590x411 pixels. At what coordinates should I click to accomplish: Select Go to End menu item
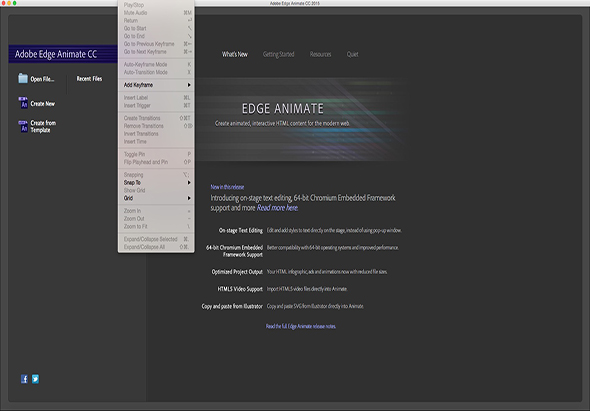click(156, 36)
